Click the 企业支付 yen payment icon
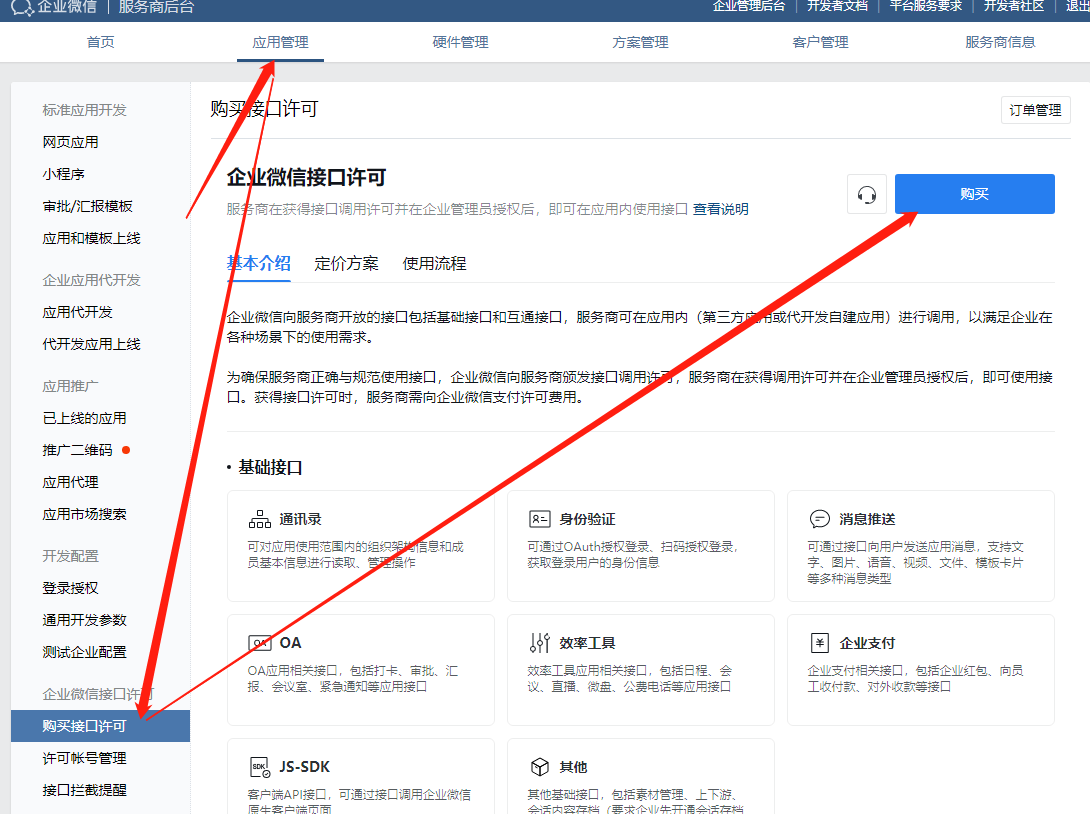The height and width of the screenshot is (814, 1090). [x=820, y=643]
